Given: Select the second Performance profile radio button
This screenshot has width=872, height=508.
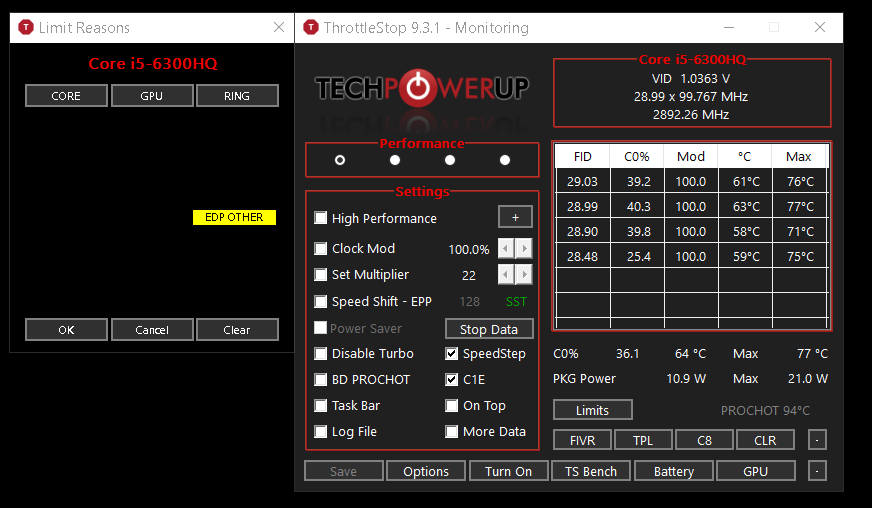Looking at the screenshot, I should click(395, 160).
